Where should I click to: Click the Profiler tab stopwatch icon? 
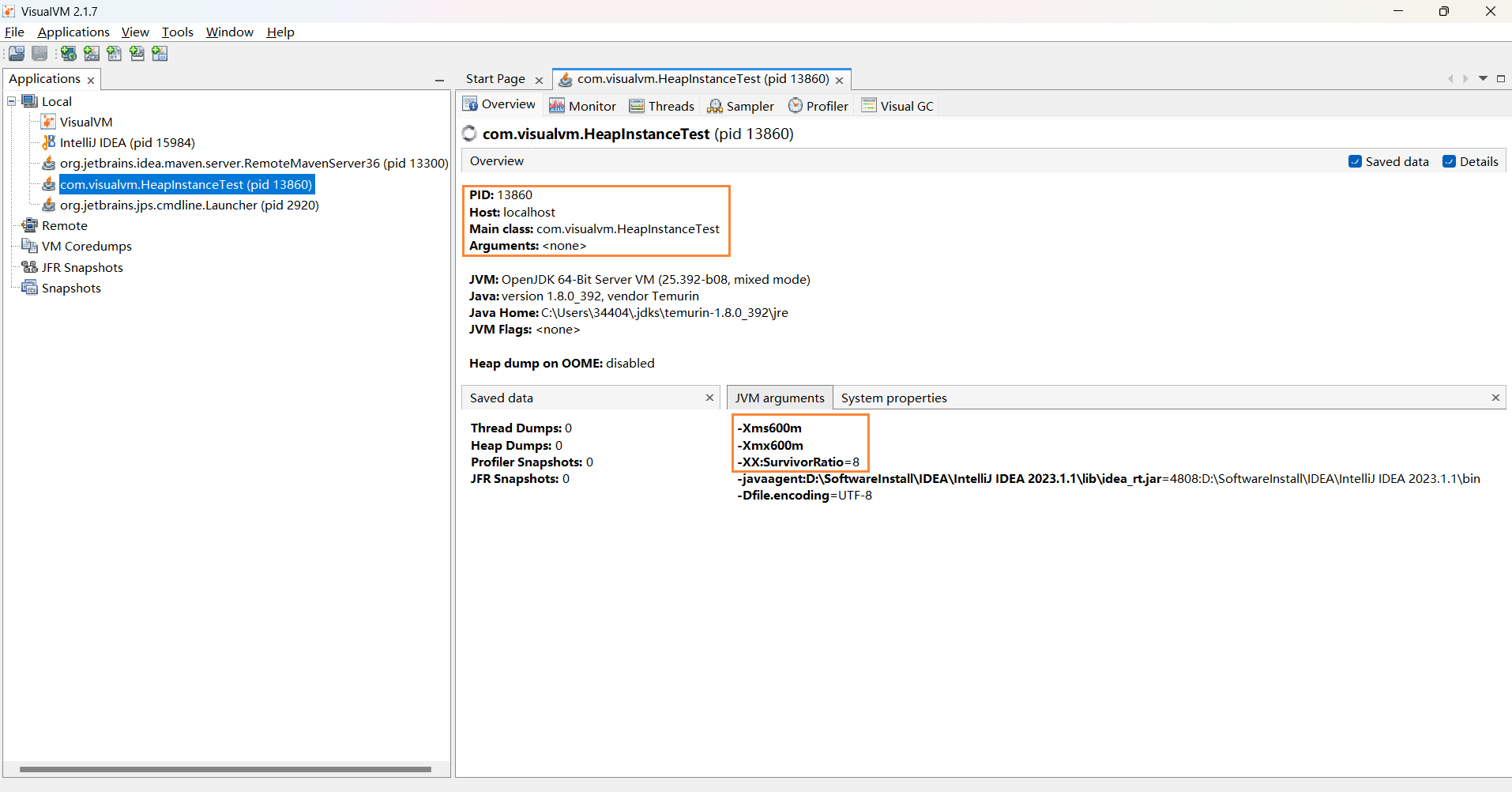[795, 105]
